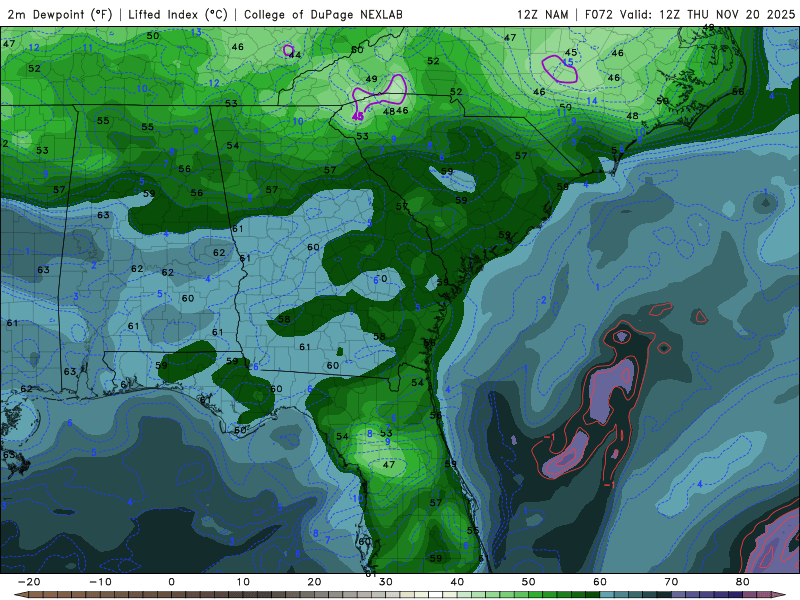Click the blue "15" inside the purple contour
Viewport: 800px width, 600px height.
tap(568, 62)
